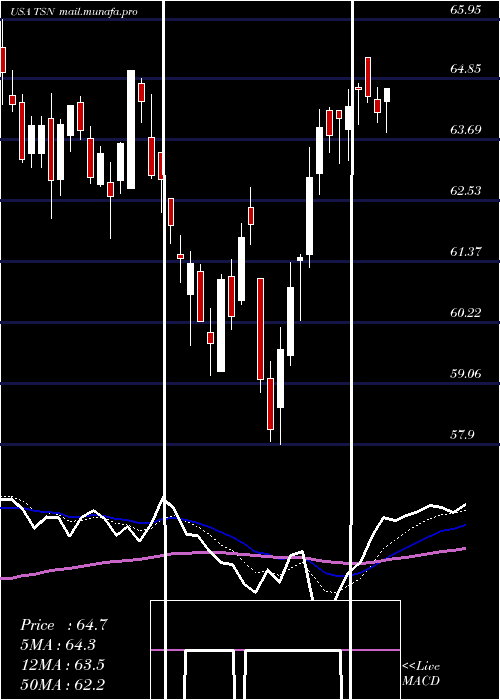Click the USA TSN mail.munafa.pro title
500x700 pixels.
click(74, 12)
